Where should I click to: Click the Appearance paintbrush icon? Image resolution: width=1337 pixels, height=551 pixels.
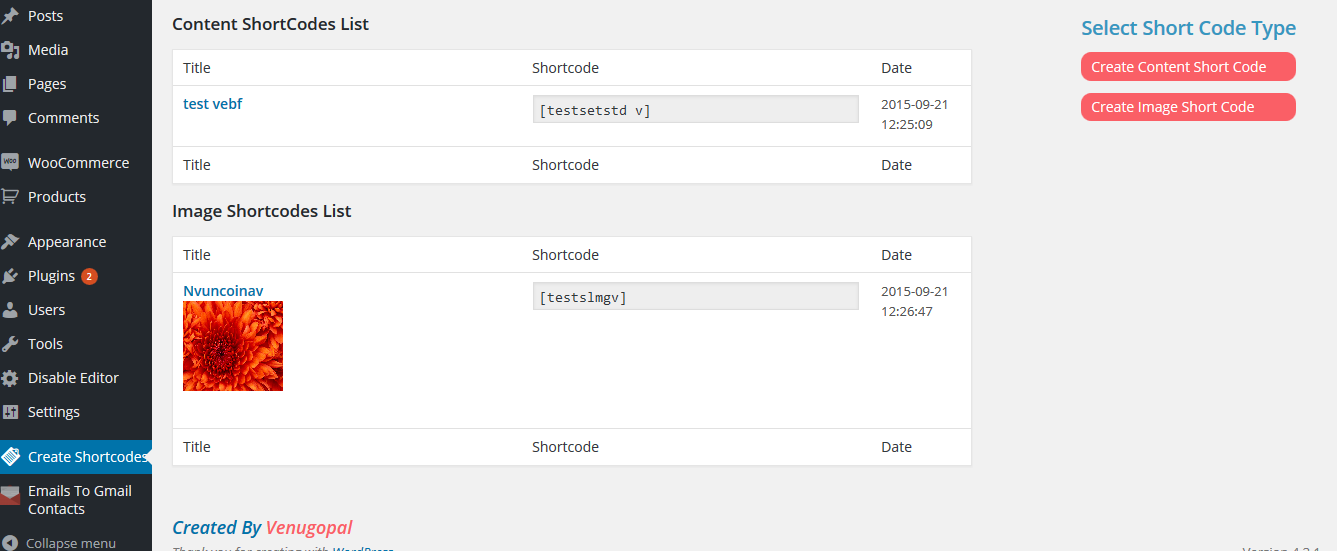[x=10, y=242]
